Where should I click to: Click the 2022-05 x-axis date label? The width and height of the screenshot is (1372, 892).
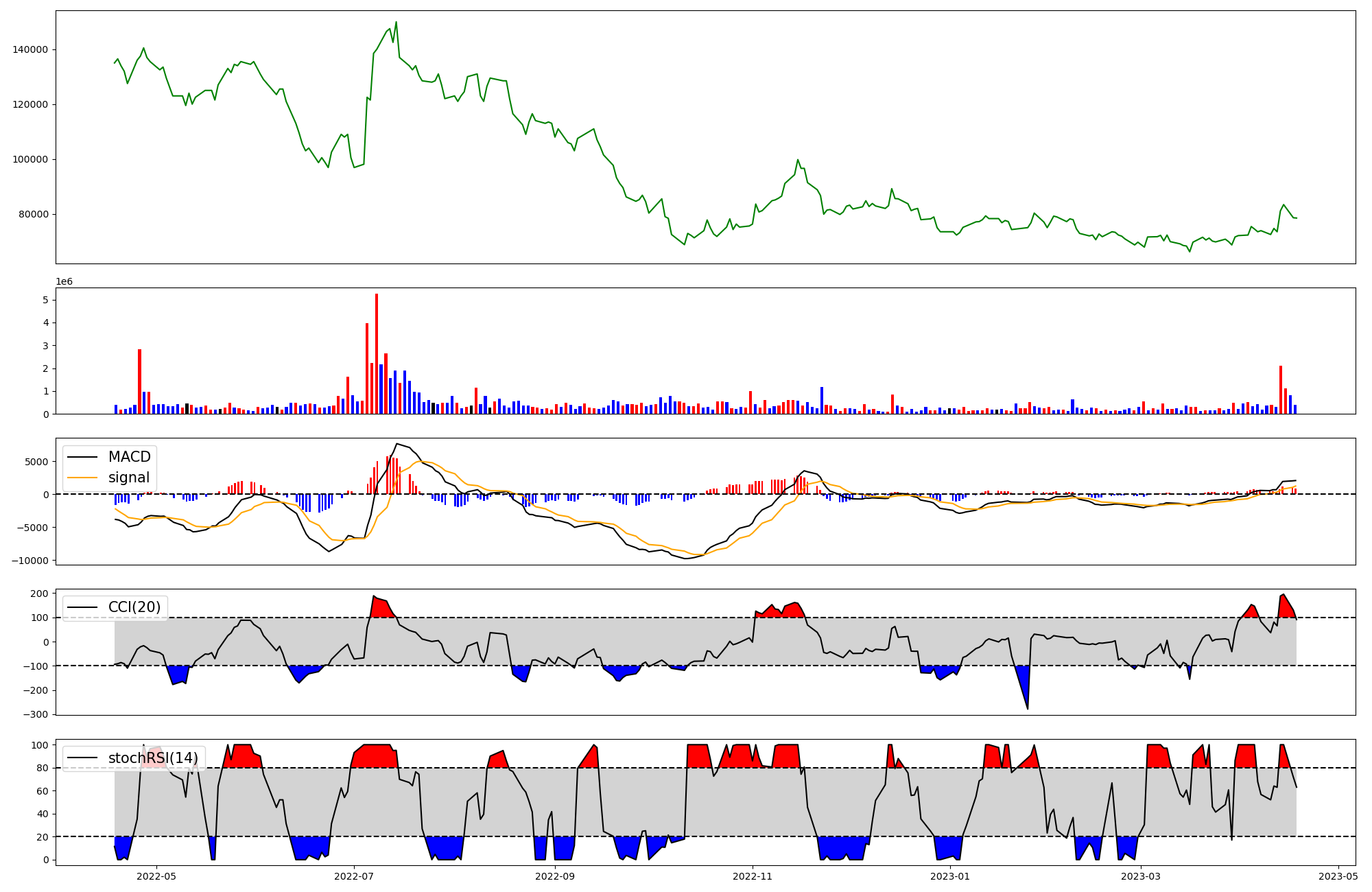pyautogui.click(x=156, y=876)
